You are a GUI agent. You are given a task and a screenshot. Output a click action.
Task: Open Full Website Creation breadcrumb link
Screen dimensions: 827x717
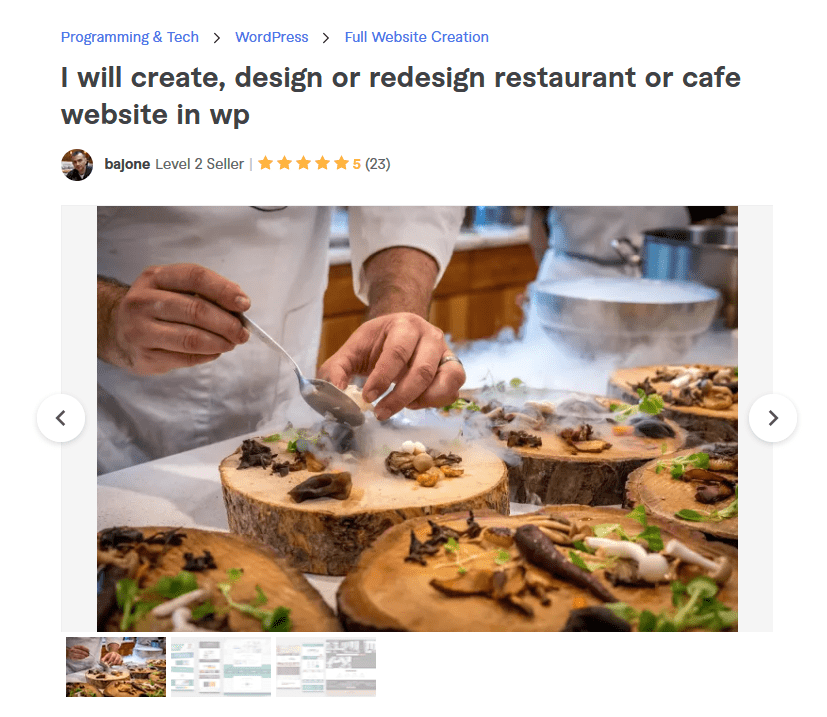pyautogui.click(x=417, y=37)
